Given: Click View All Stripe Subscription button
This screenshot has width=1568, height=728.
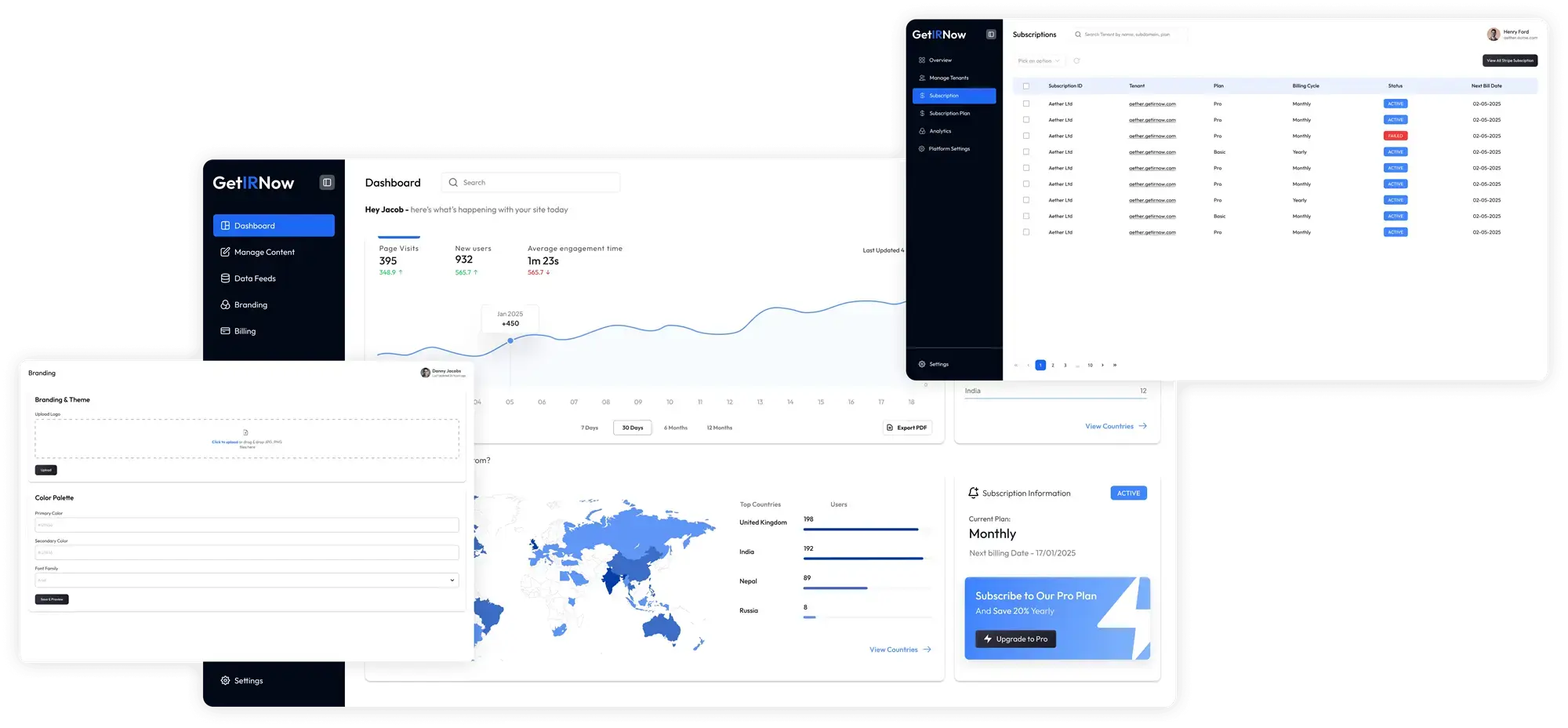Looking at the screenshot, I should pyautogui.click(x=1510, y=60).
